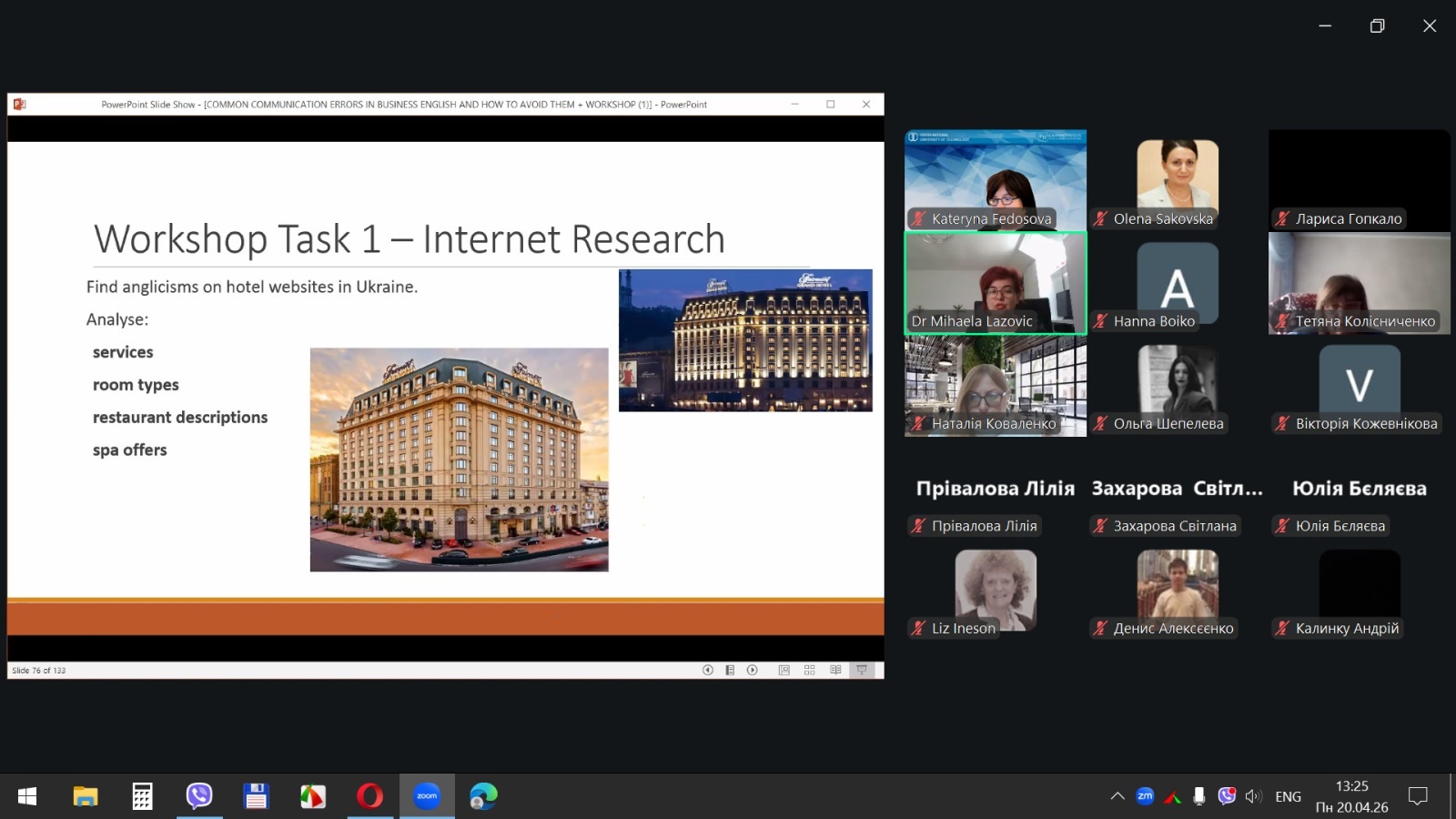1456x819 pixels.
Task: Open the Windows notification center
Action: tap(1417, 796)
